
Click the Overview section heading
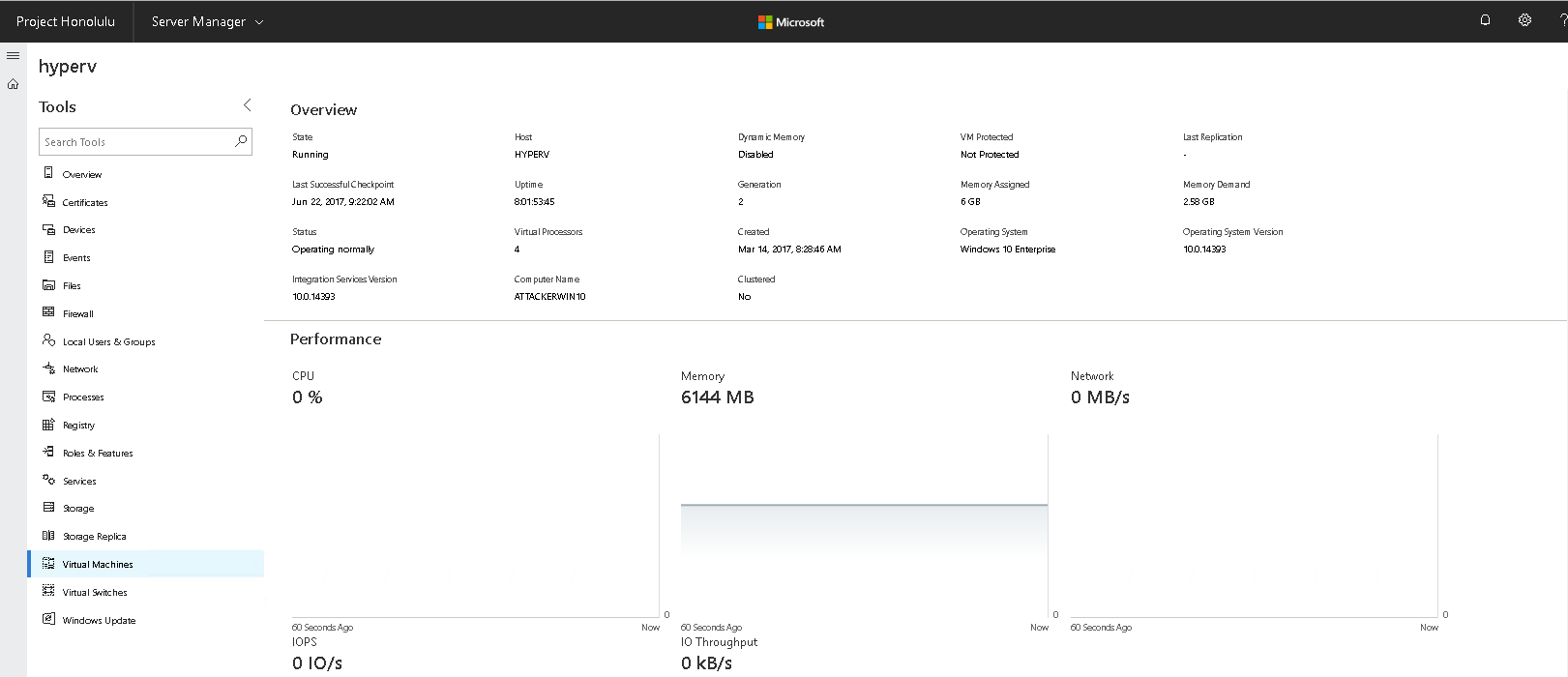[324, 110]
